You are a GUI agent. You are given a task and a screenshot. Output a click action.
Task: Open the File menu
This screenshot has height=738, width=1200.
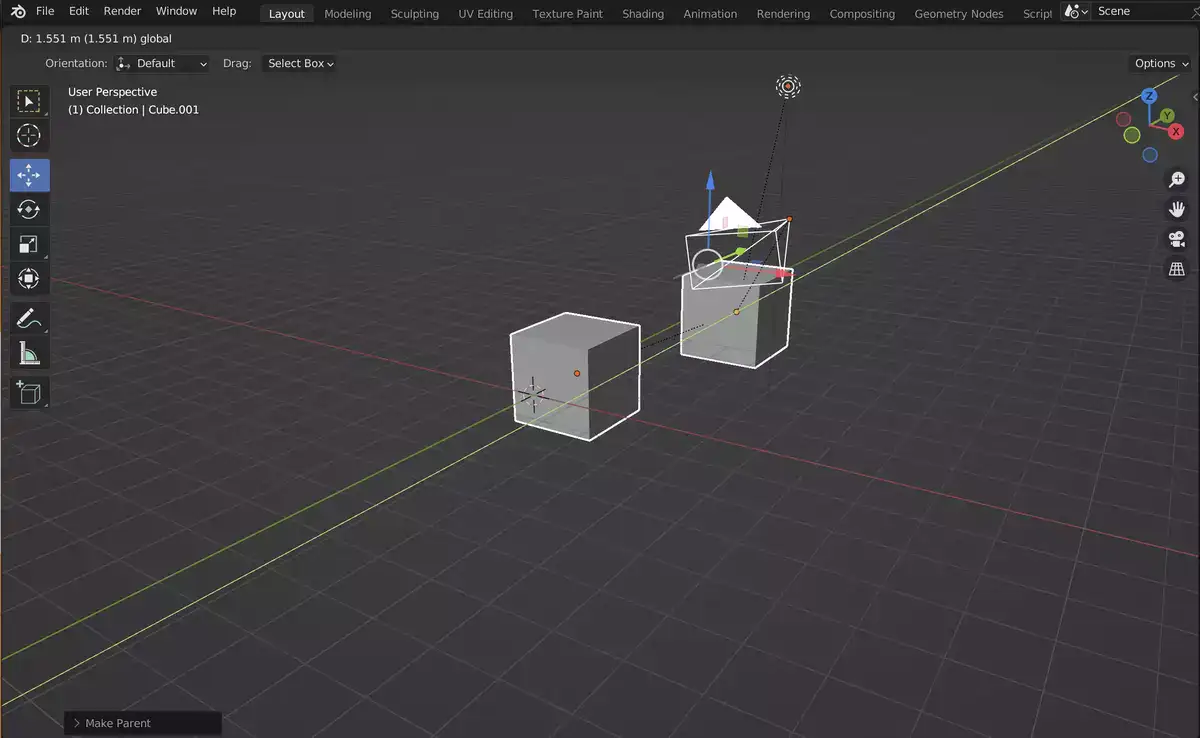45,11
